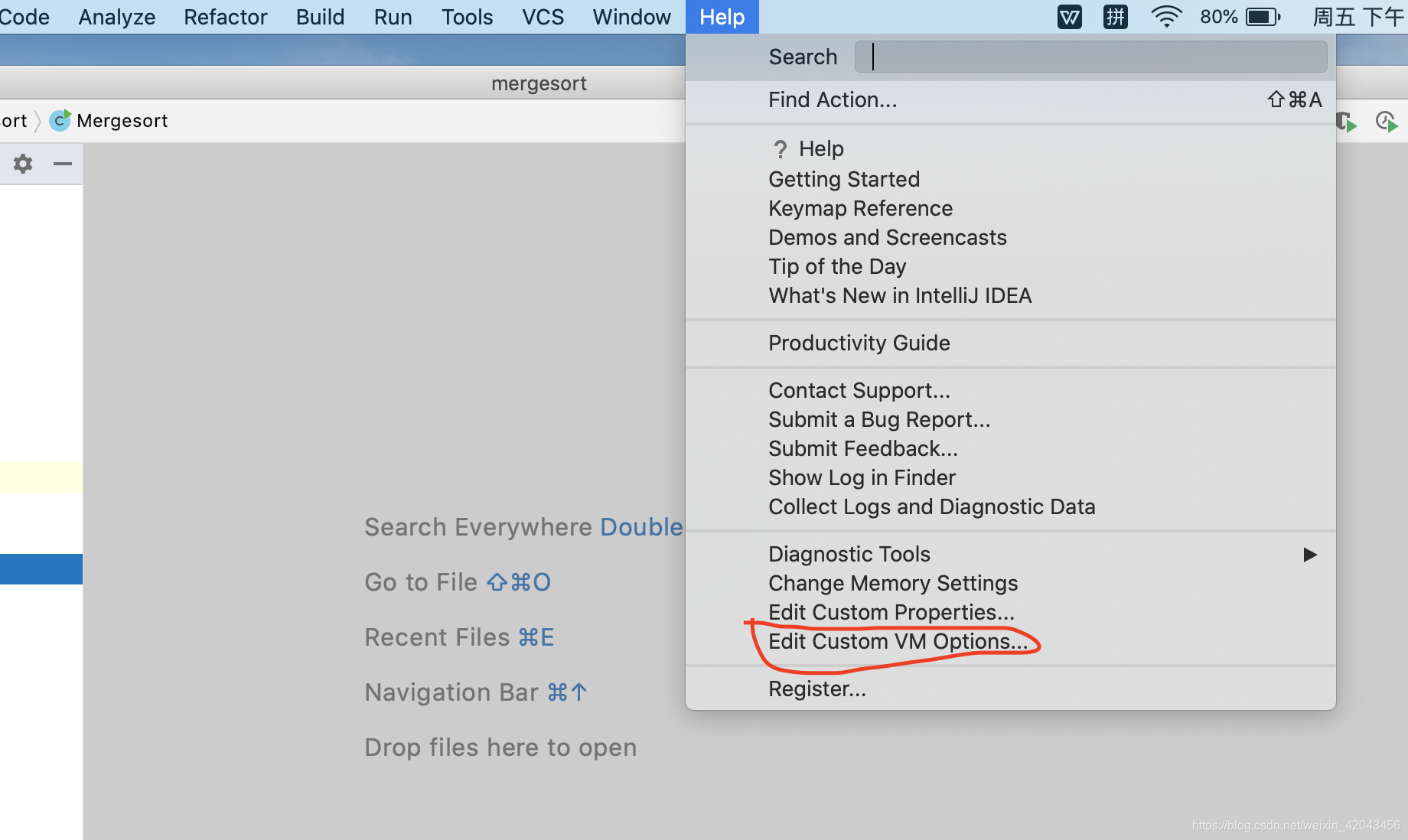Click the question mark Help icon
Viewport: 1408px width, 840px height.
click(x=780, y=149)
